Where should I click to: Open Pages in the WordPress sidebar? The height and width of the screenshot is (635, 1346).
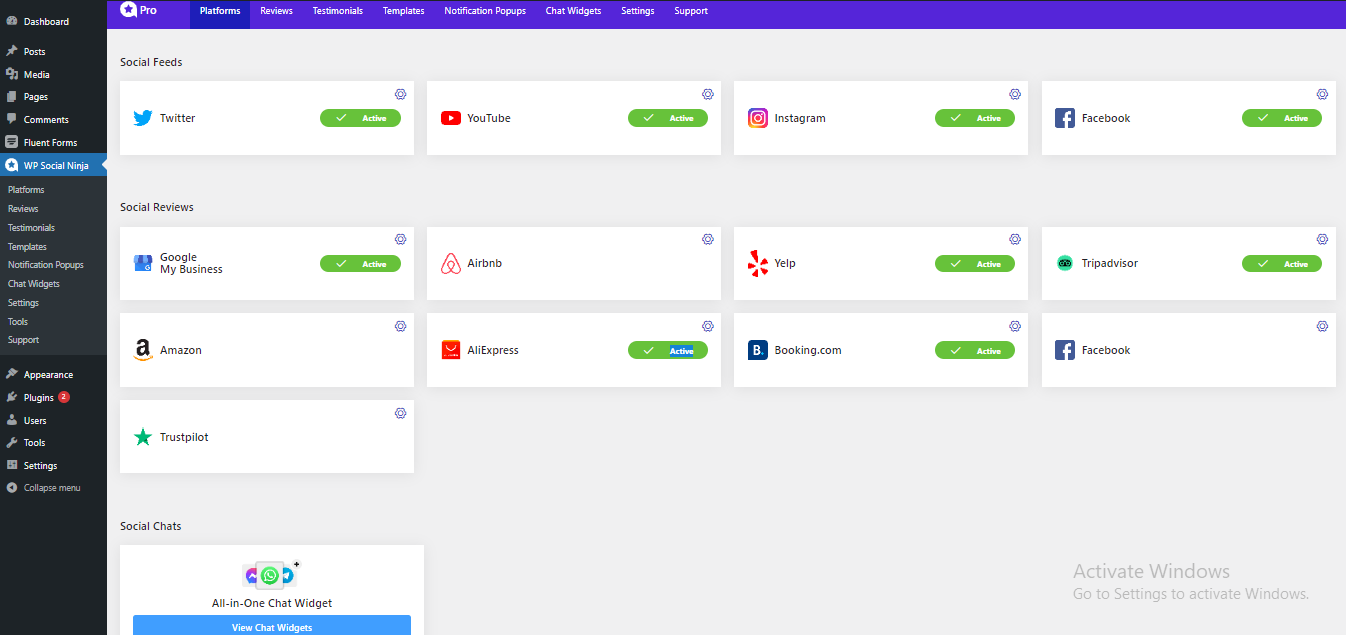53,97
